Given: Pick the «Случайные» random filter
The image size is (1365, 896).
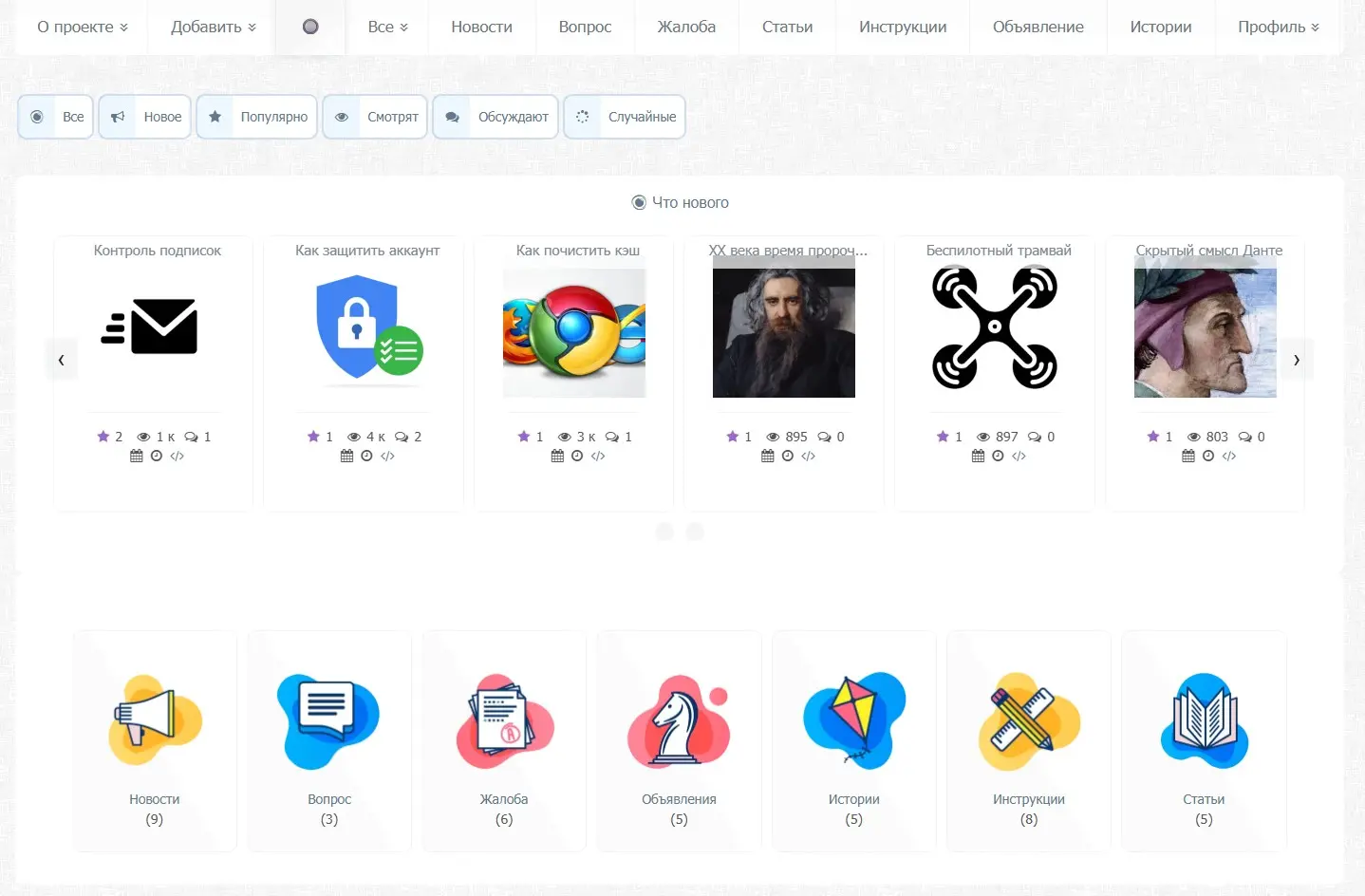Looking at the screenshot, I should [625, 117].
